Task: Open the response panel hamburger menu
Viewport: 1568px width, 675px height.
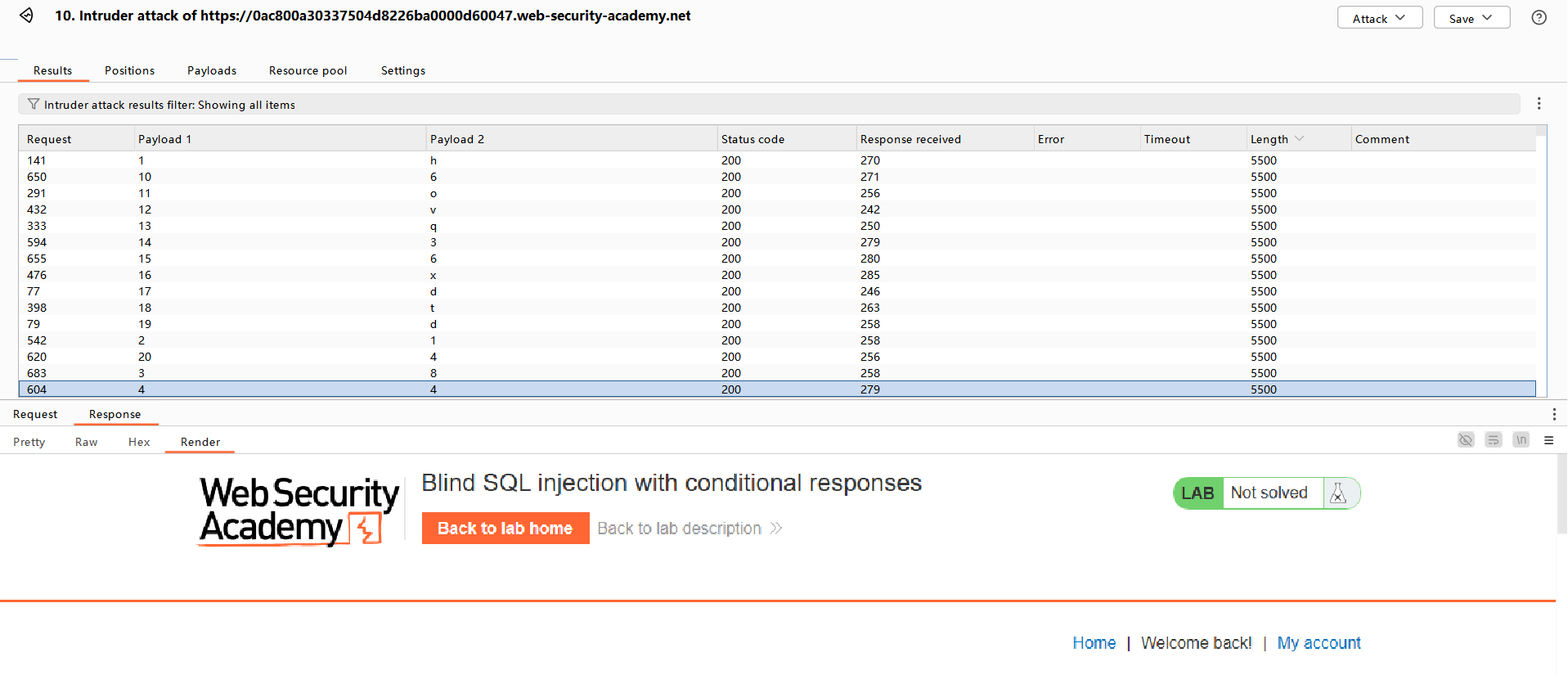Action: 1548,440
